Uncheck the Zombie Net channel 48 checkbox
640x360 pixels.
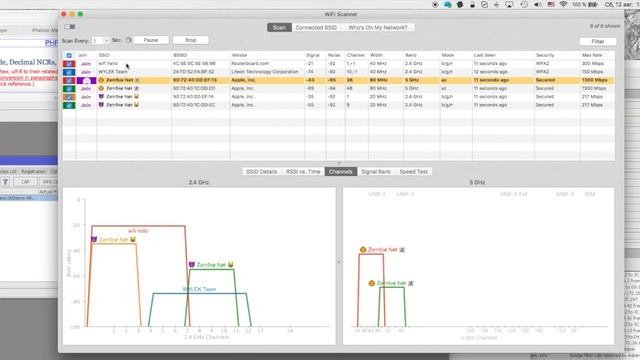[x=69, y=89]
